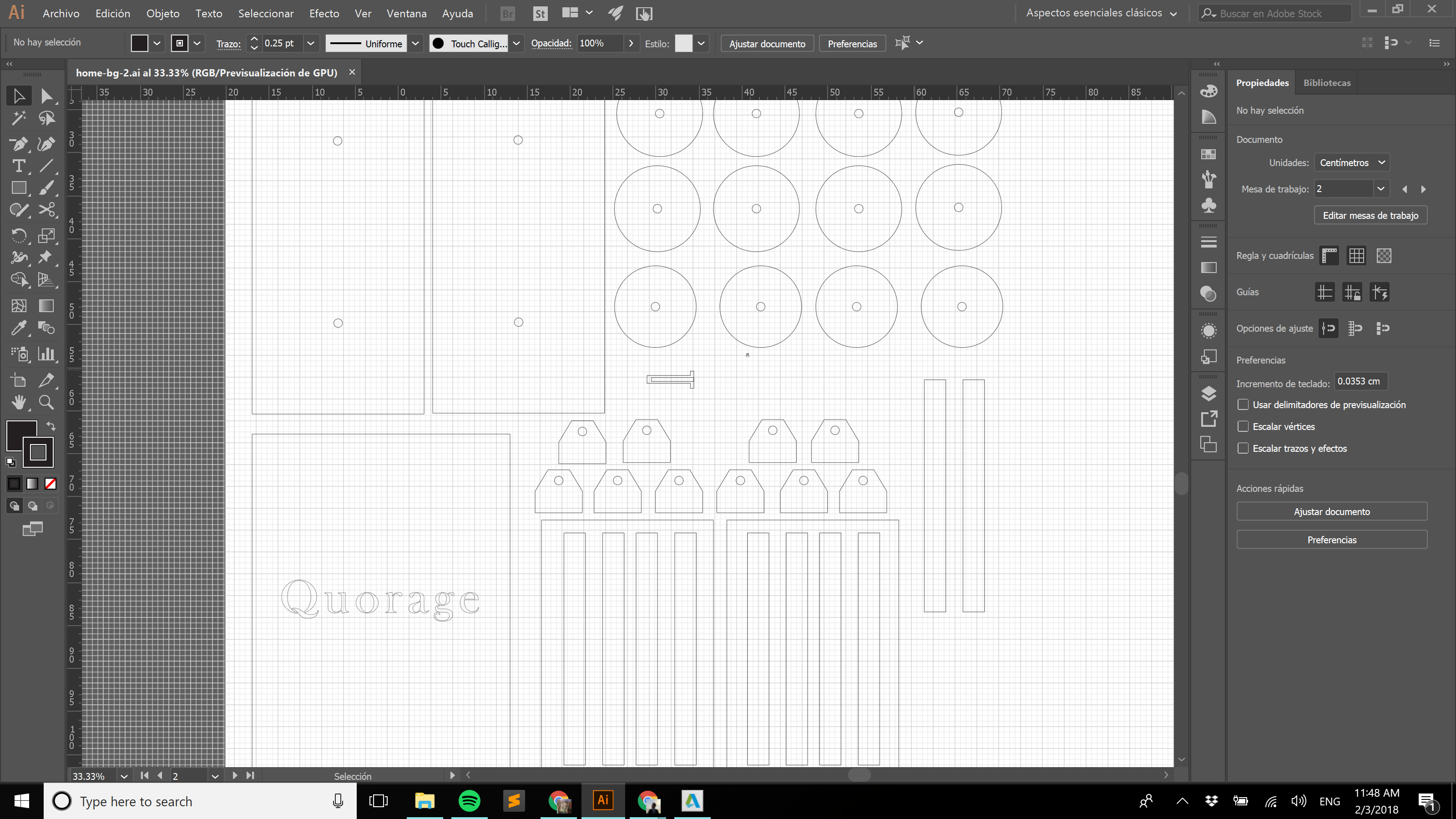1456x819 pixels.
Task: Open the Uniforme stroke profile dropdown
Action: point(415,44)
